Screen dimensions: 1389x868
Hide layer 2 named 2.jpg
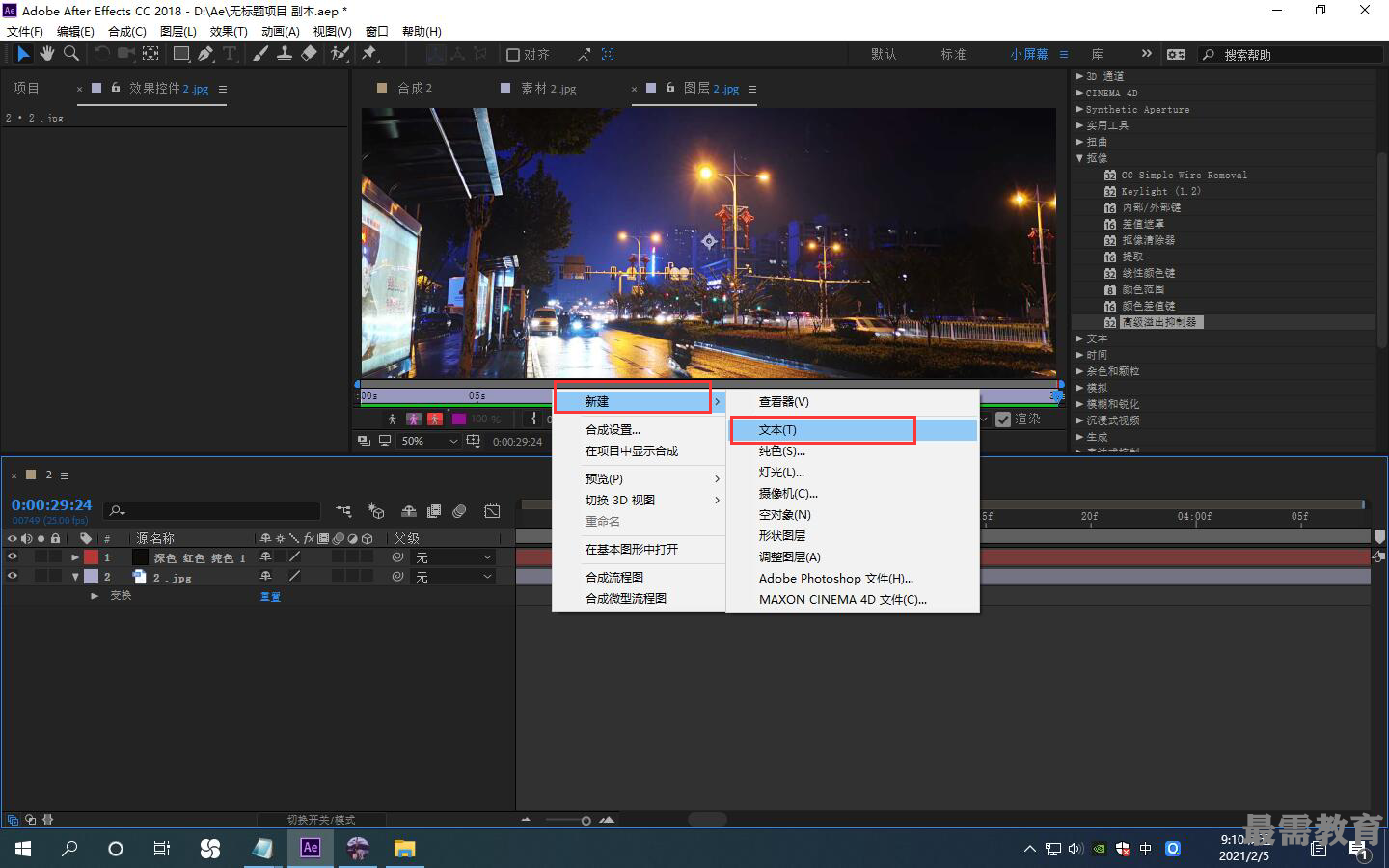click(13, 576)
